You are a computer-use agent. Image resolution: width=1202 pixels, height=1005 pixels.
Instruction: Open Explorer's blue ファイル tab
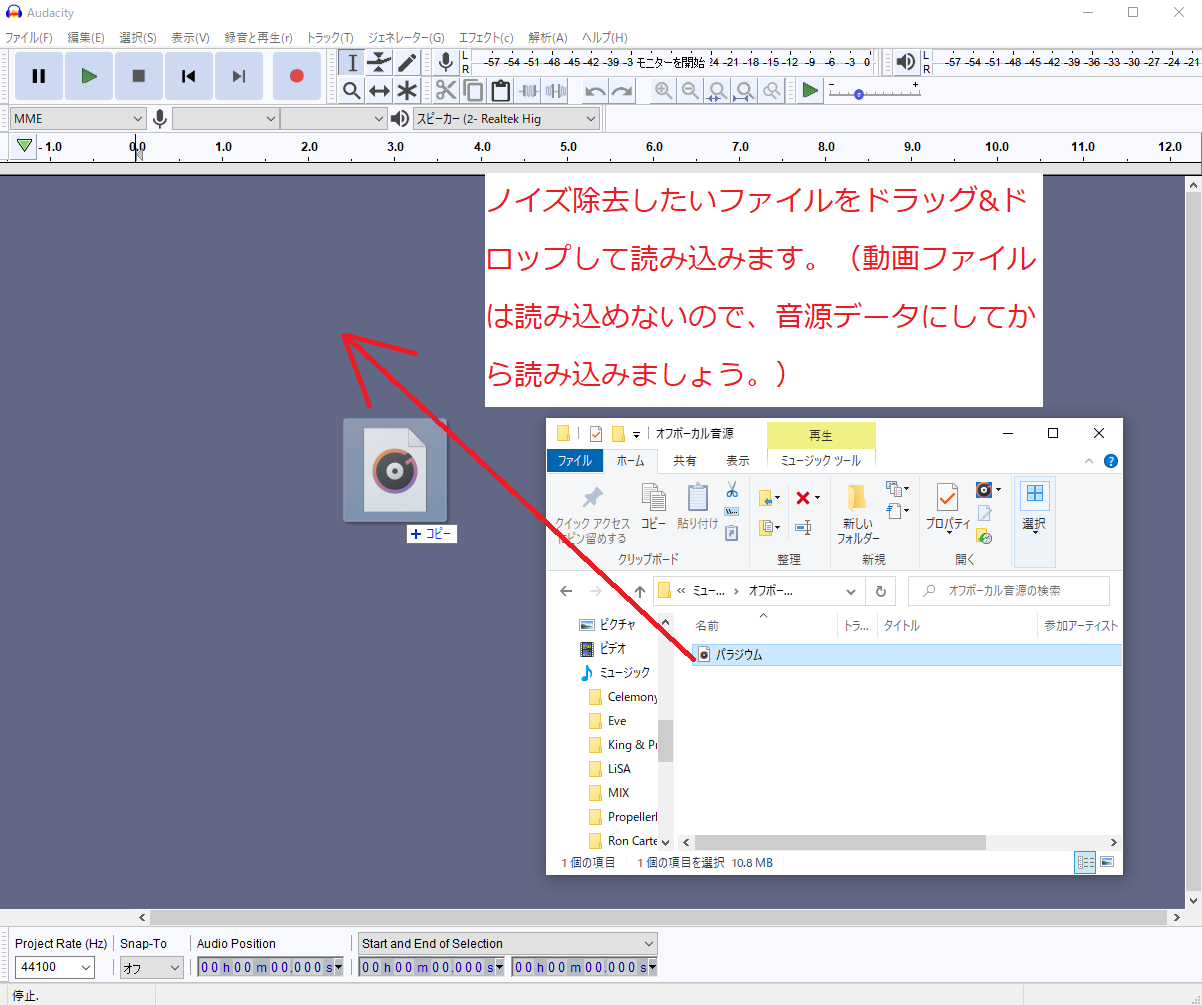coord(575,461)
